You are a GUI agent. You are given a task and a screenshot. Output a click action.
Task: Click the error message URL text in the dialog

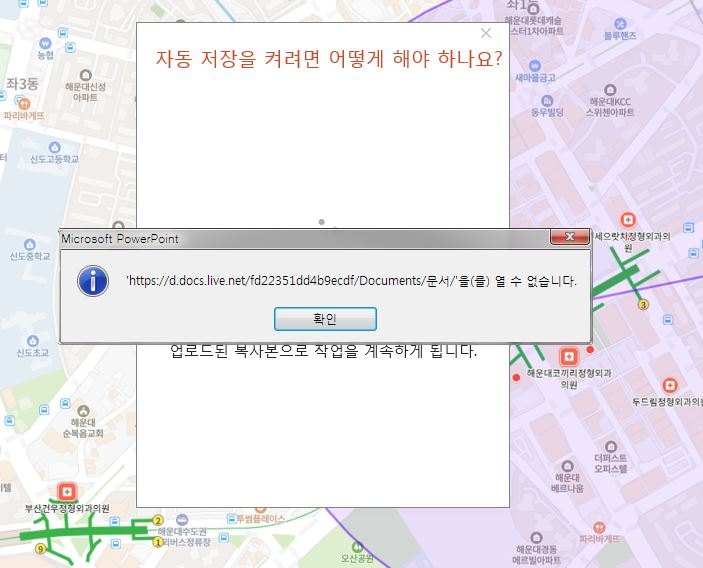click(352, 281)
